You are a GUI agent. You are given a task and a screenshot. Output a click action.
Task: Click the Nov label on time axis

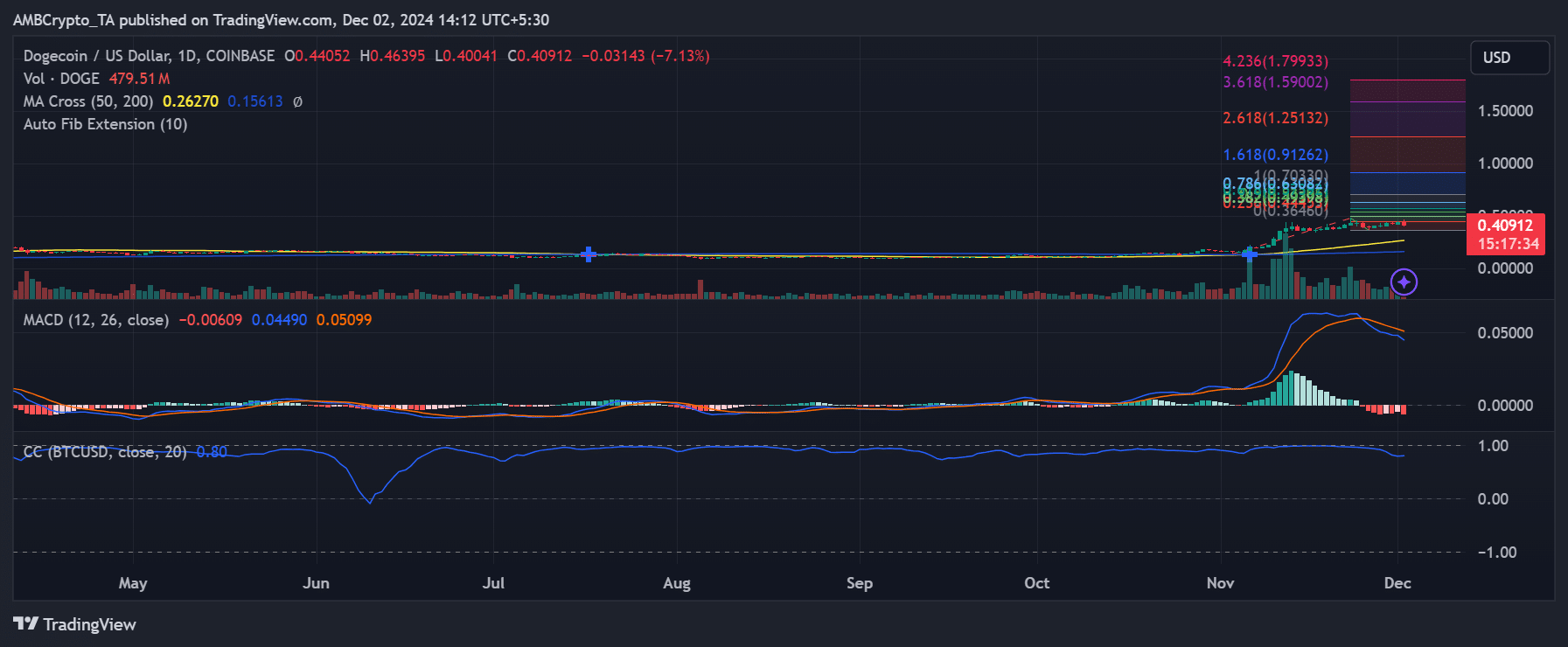[1220, 583]
